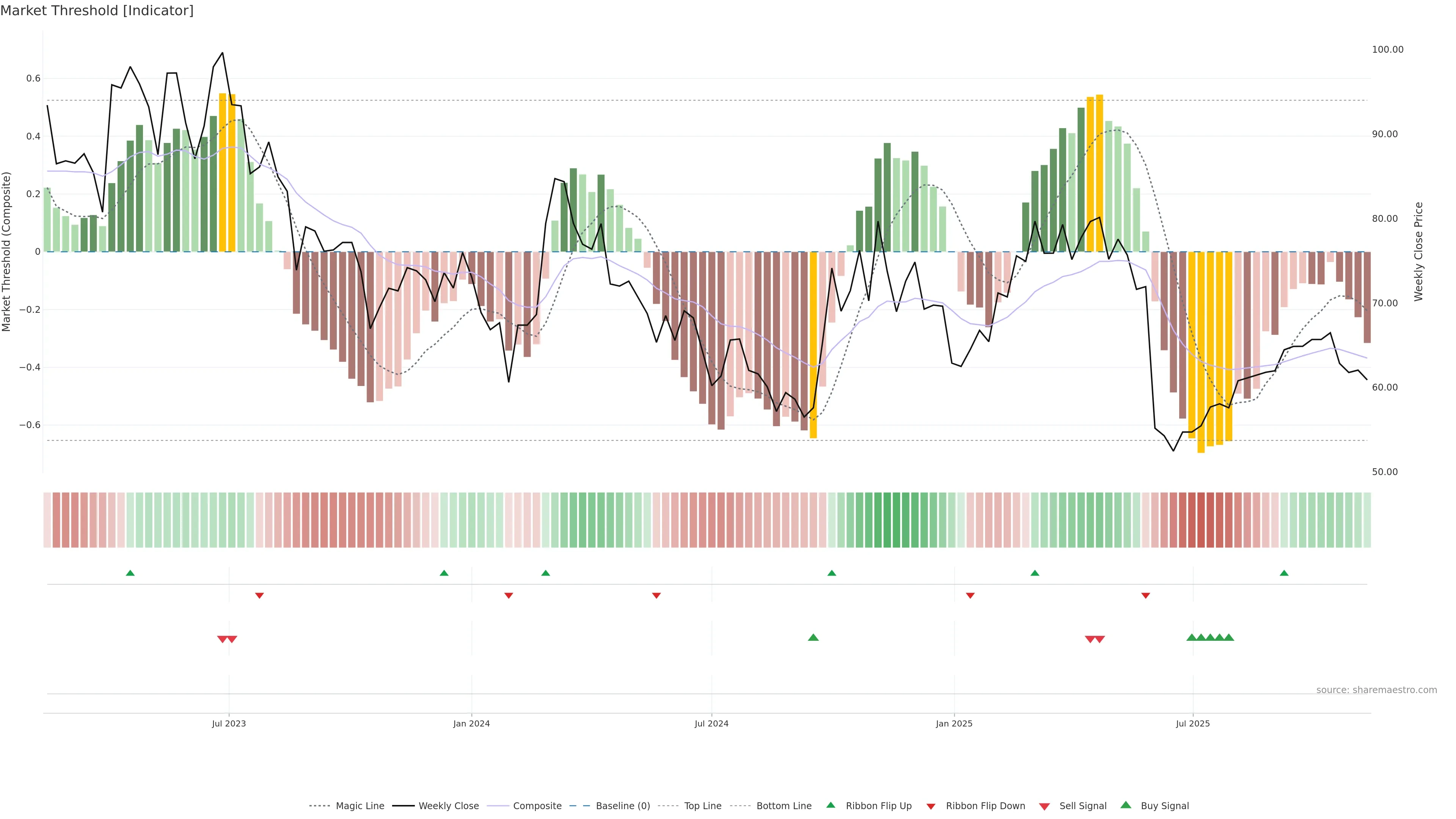Click the Sell Signal triangle icon in the legend
The height and width of the screenshot is (819, 1456).
point(1045,806)
